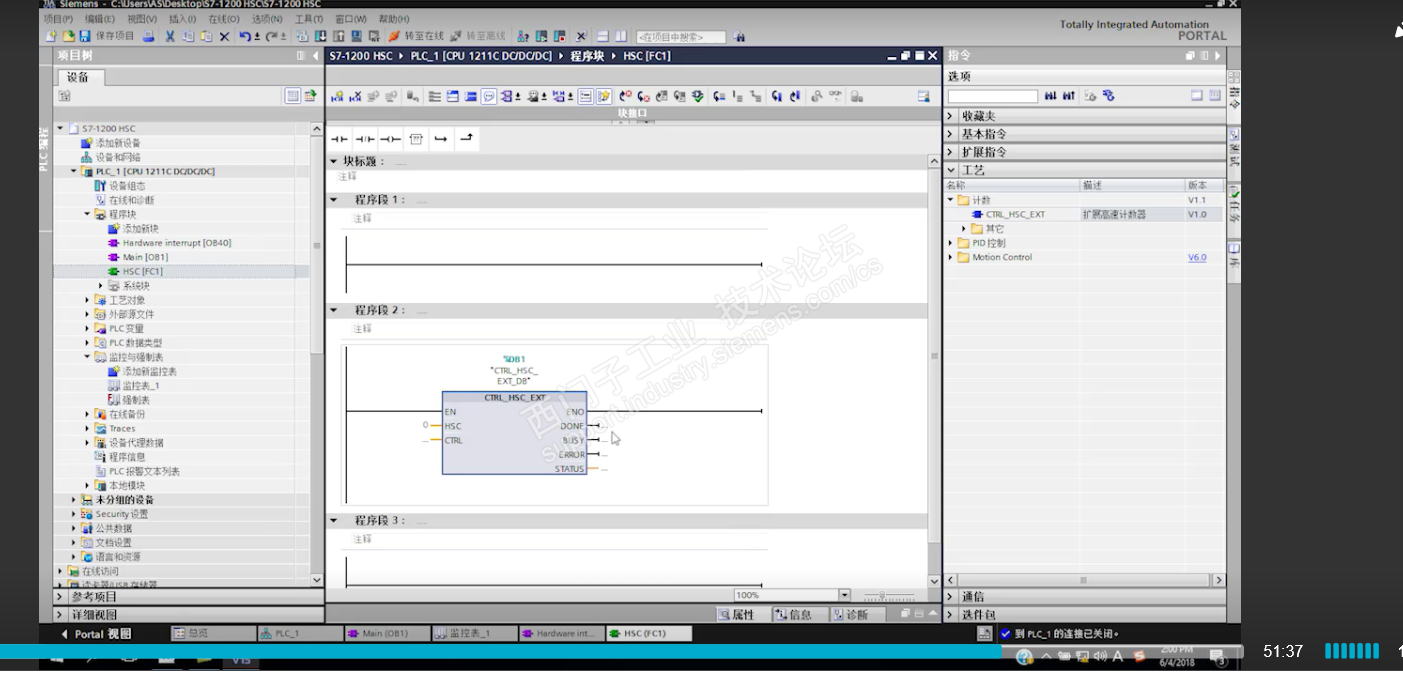Click 转至离线 go offline button
The width and height of the screenshot is (1403, 687).
479,36
